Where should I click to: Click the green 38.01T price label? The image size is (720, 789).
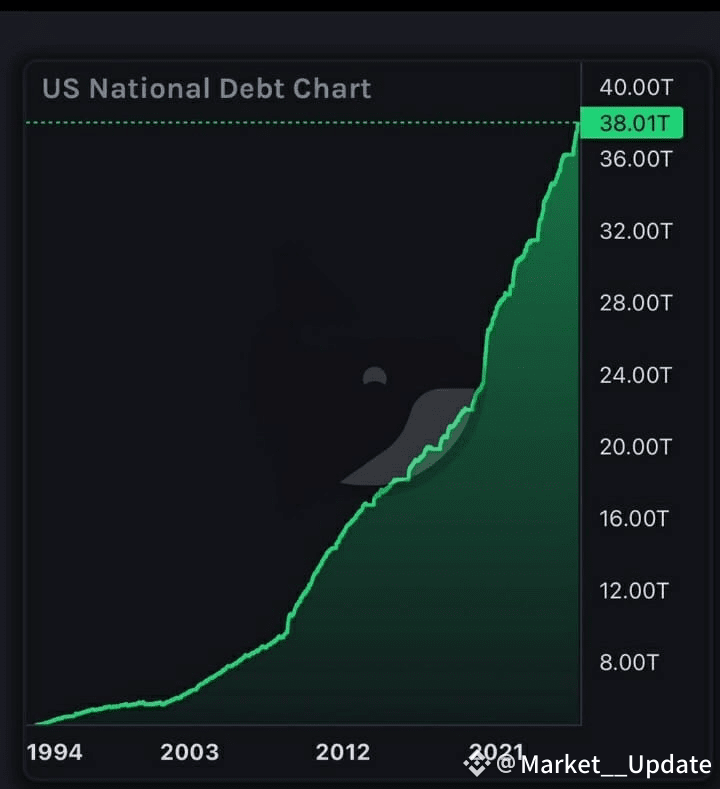(x=632, y=123)
